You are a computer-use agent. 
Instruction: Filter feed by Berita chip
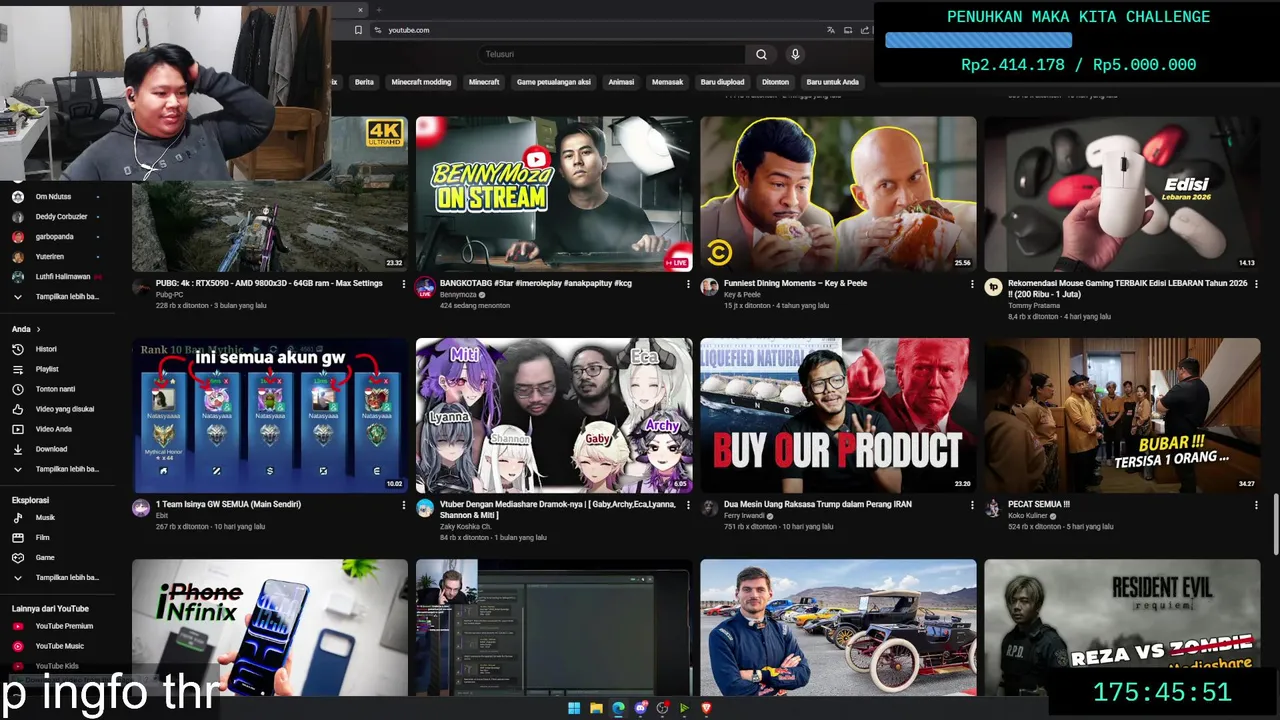tap(364, 82)
